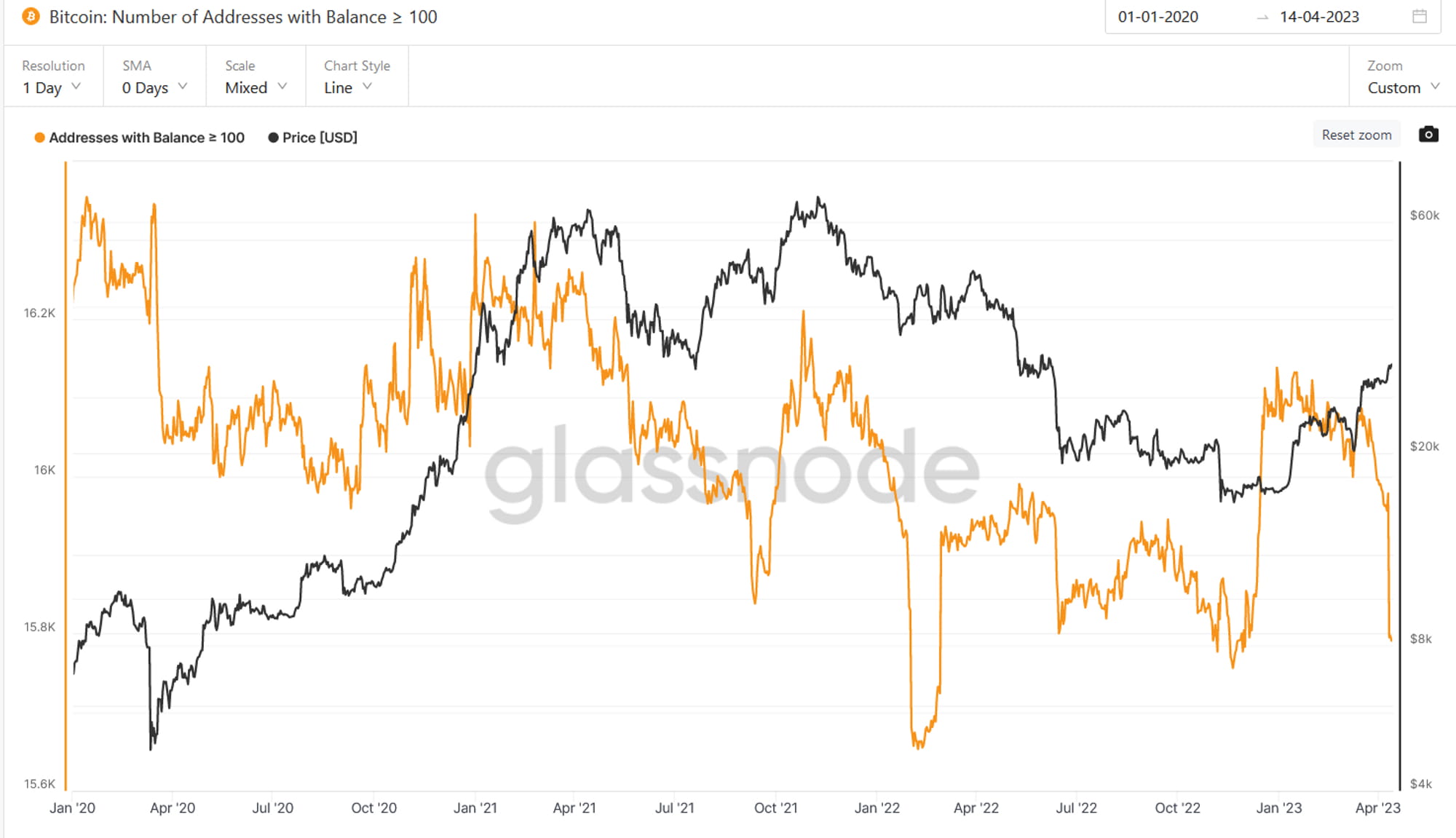Viewport: 1456px width, 838px height.
Task: Toggle Addresses with Balance ≥ 100 series
Action: pos(140,138)
